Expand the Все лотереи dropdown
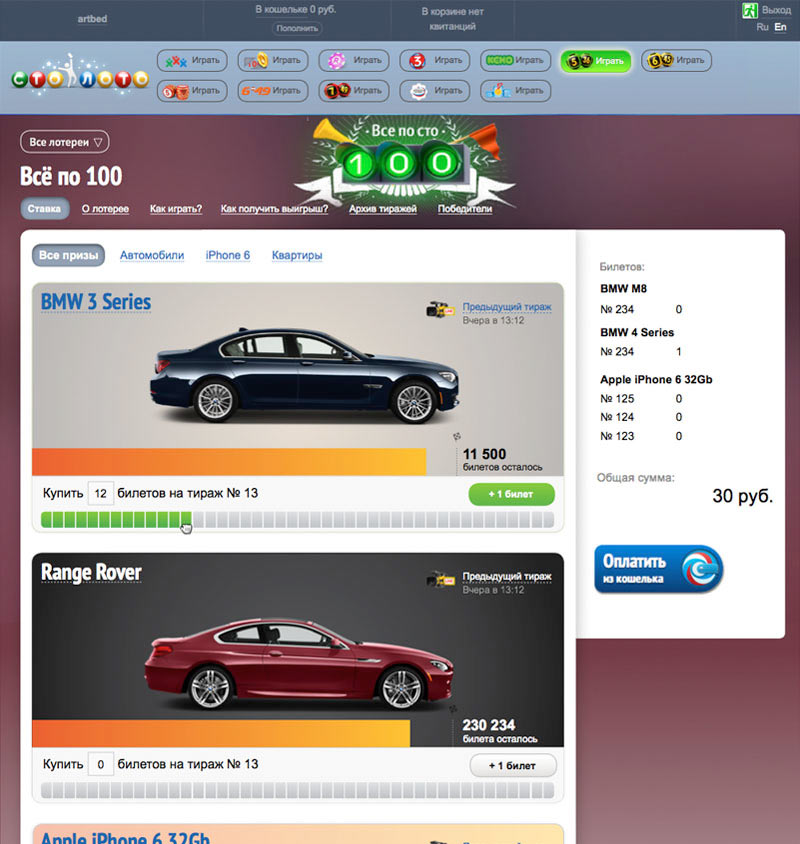The width and height of the screenshot is (800, 844). coord(65,142)
